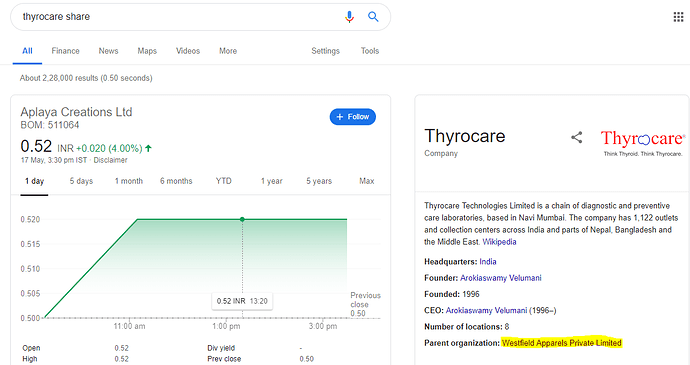Click the 0.52 INR price value
690x365 pixels.
point(36,146)
